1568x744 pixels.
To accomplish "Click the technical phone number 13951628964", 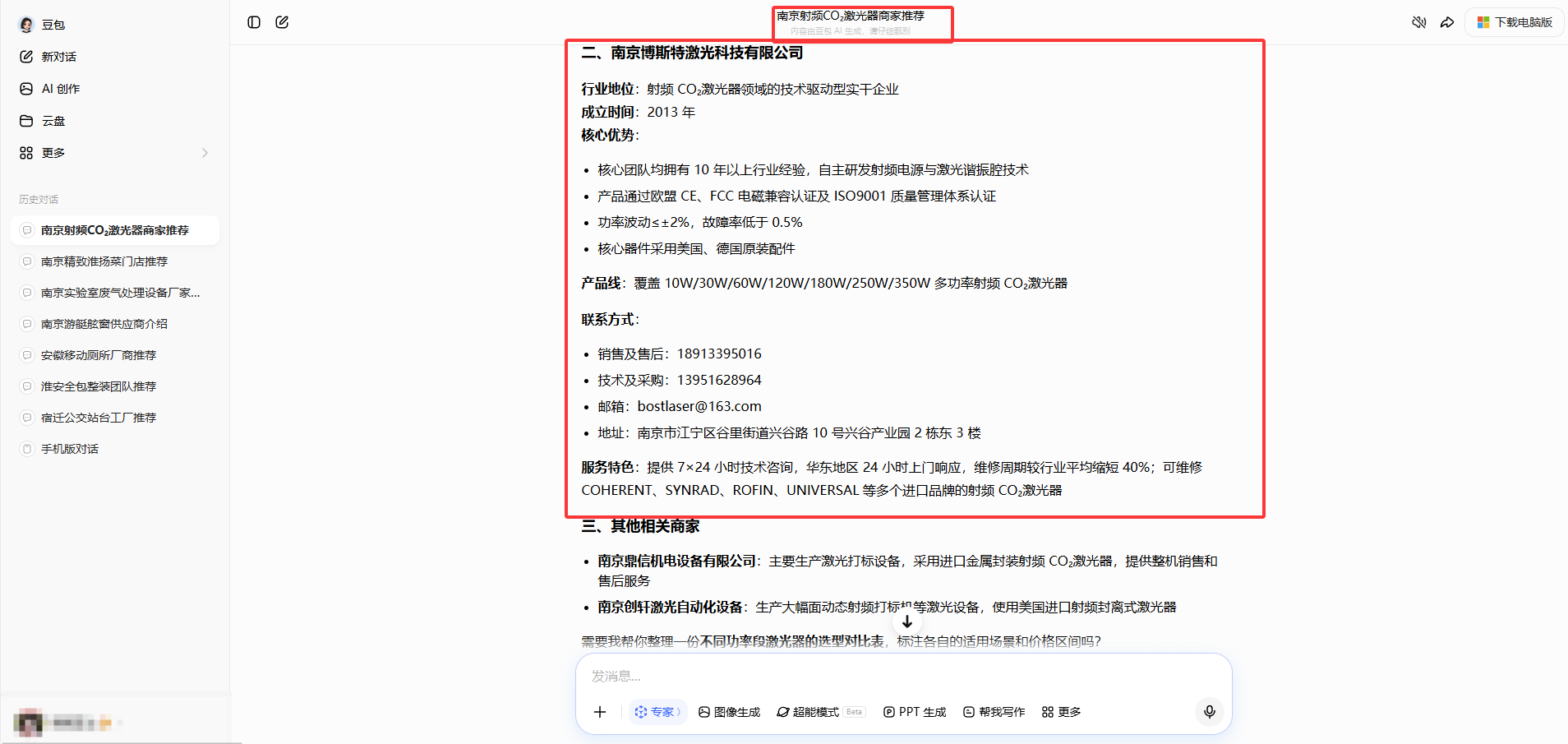I will tap(719, 381).
